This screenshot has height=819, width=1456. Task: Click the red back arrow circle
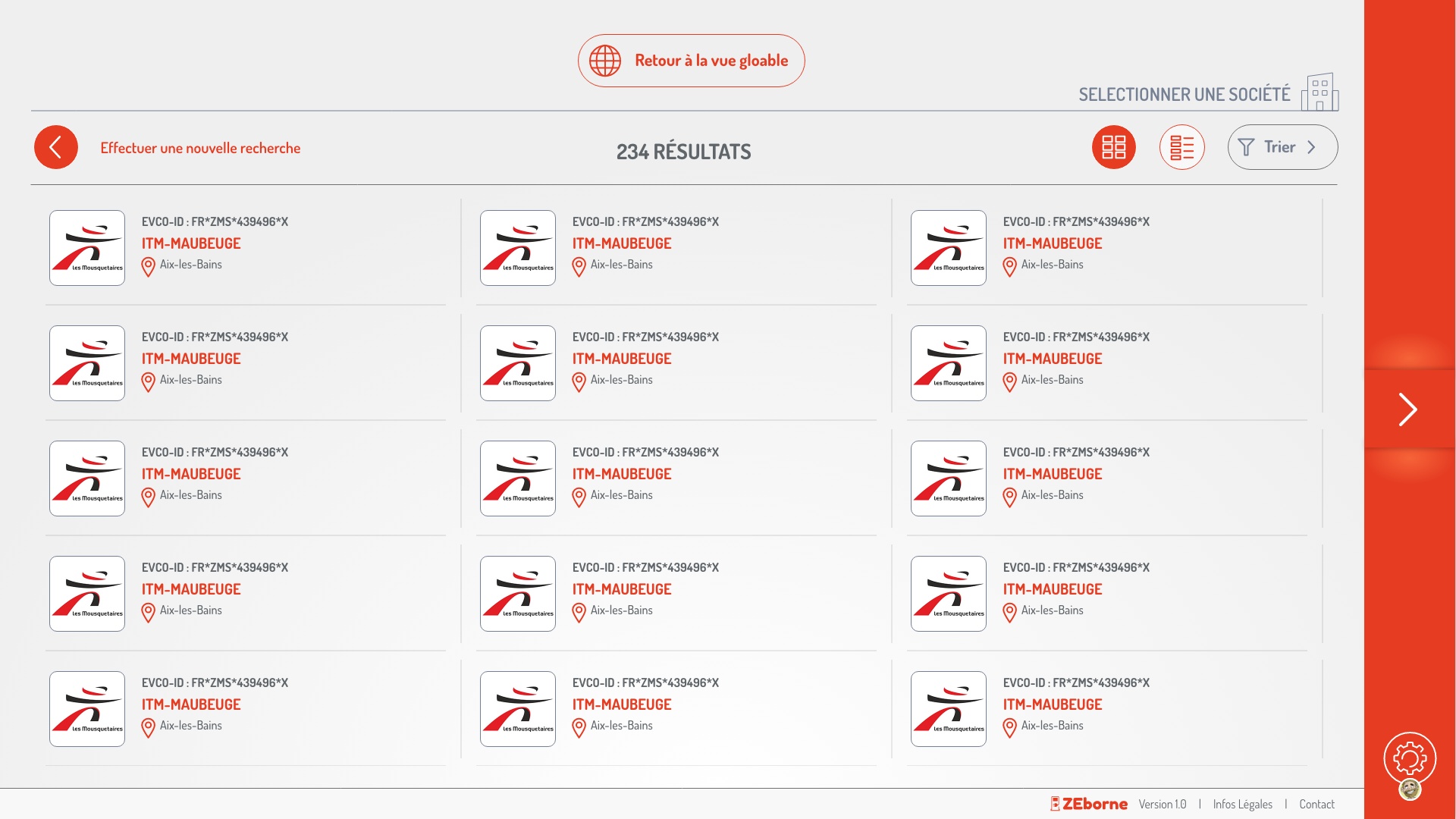(56, 147)
